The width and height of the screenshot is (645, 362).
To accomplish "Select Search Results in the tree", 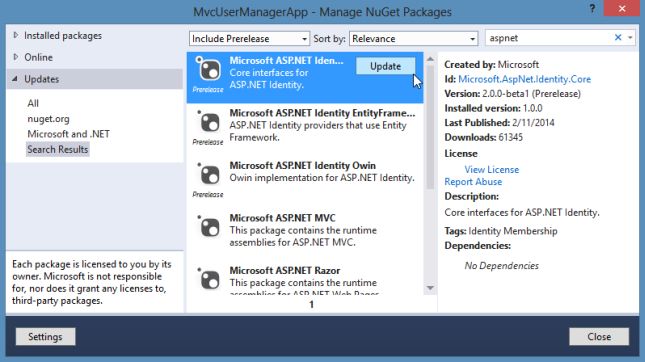I will pyautogui.click(x=58, y=149).
